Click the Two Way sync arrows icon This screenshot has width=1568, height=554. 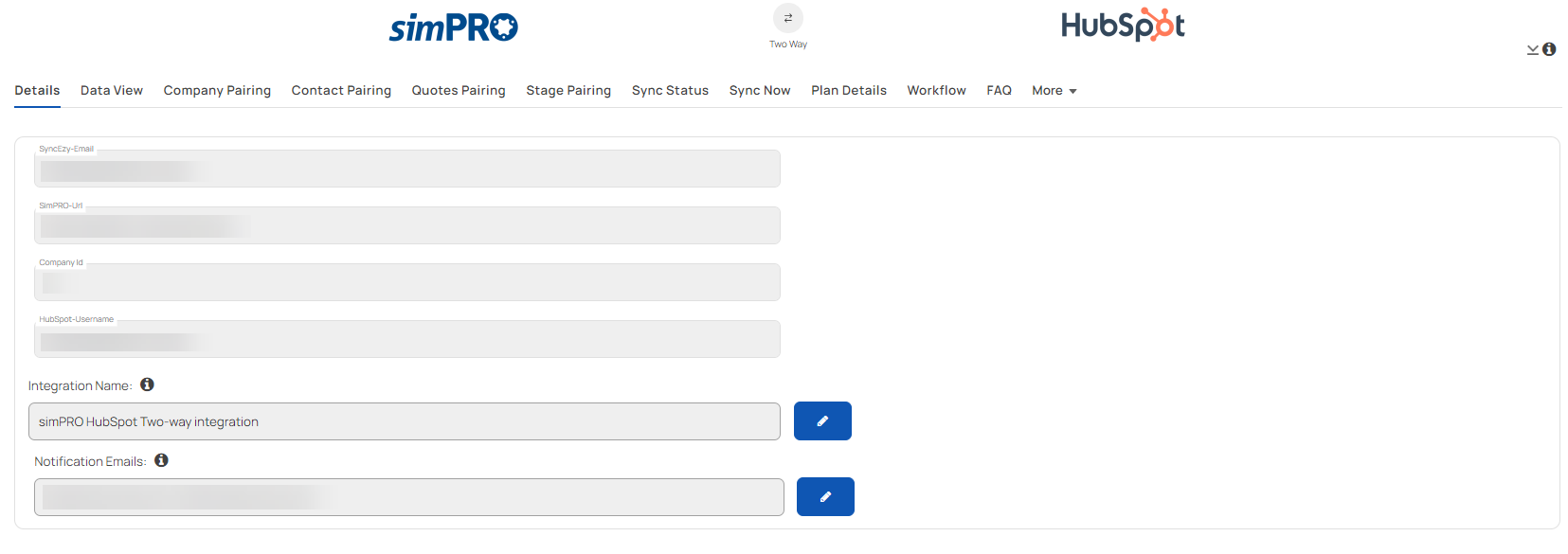(788, 18)
